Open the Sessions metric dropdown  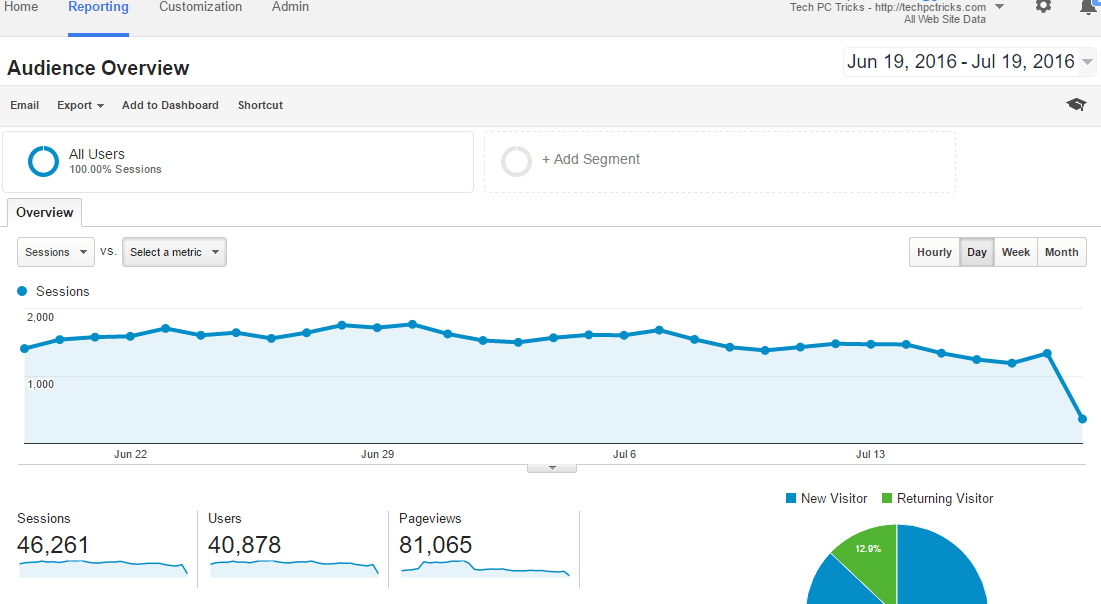(x=55, y=252)
